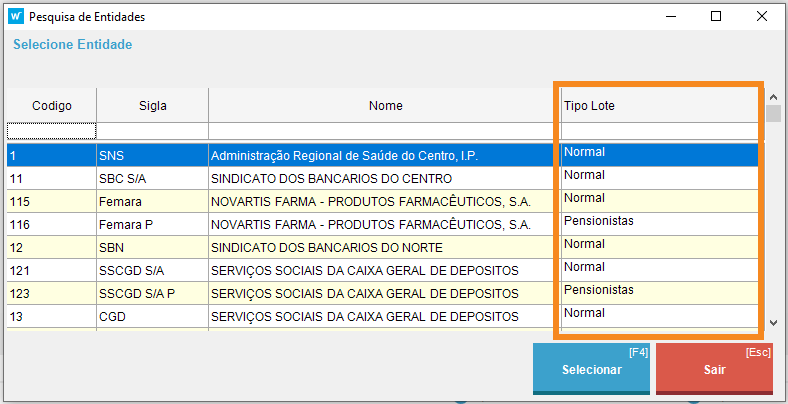The image size is (788, 404).
Task: Sort by Codigo column header
Action: tap(52, 105)
